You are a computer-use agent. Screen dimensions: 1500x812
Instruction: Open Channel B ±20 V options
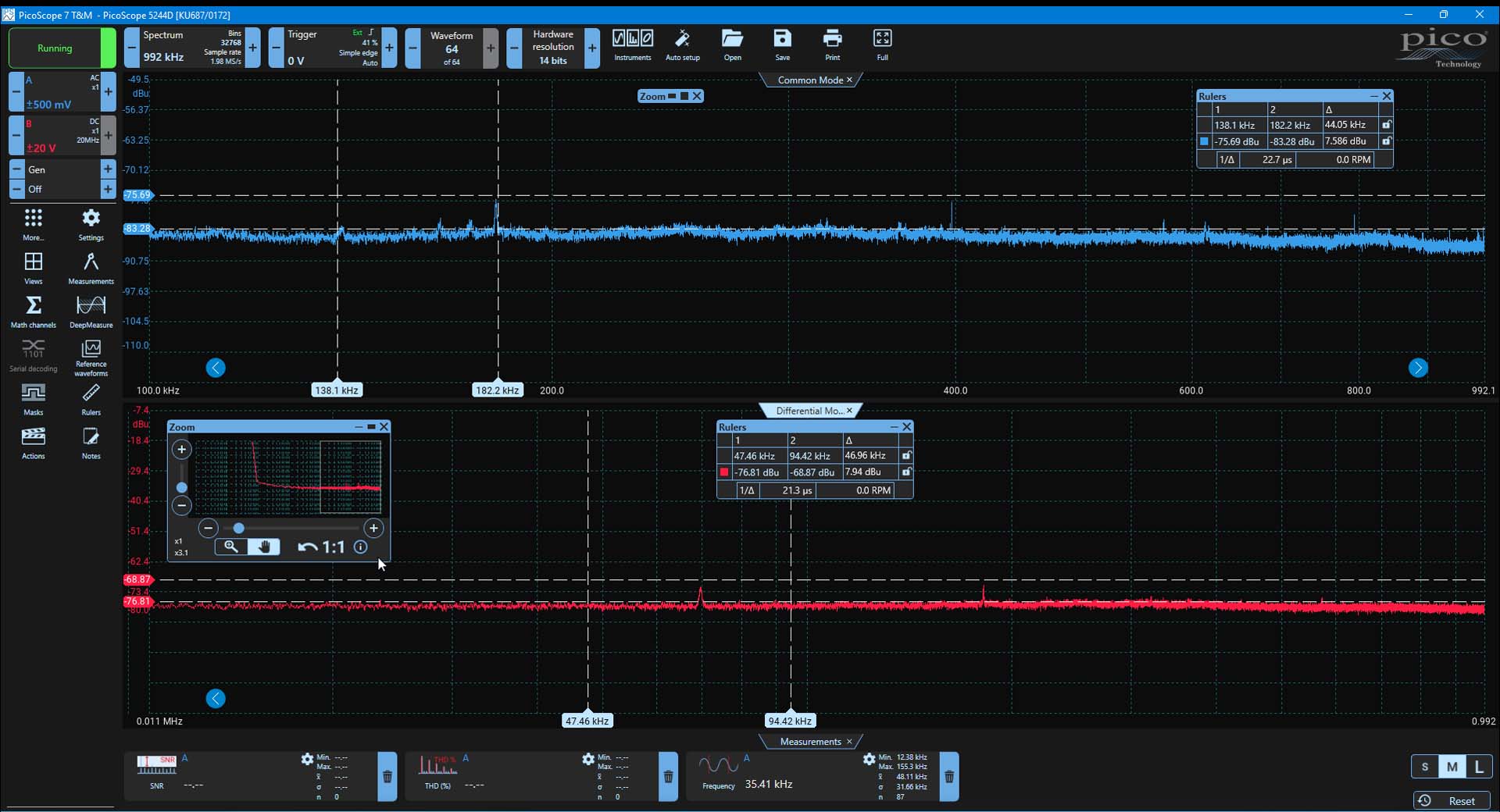tap(62, 136)
